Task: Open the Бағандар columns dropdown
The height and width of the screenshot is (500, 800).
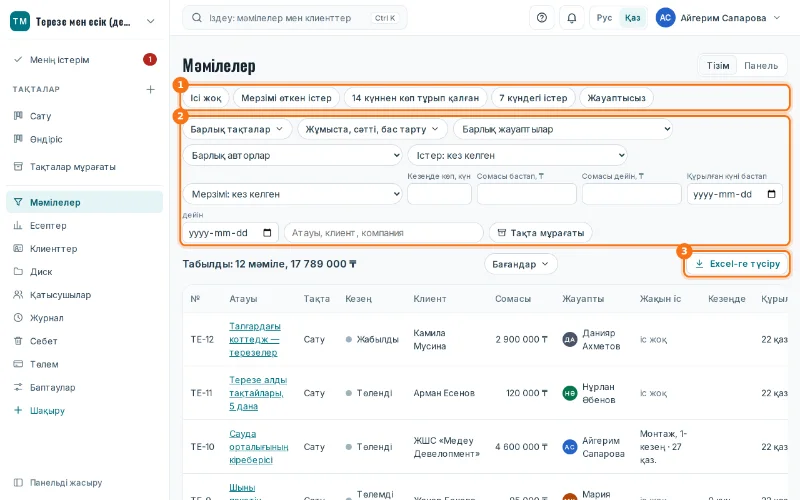Action: click(x=520, y=264)
